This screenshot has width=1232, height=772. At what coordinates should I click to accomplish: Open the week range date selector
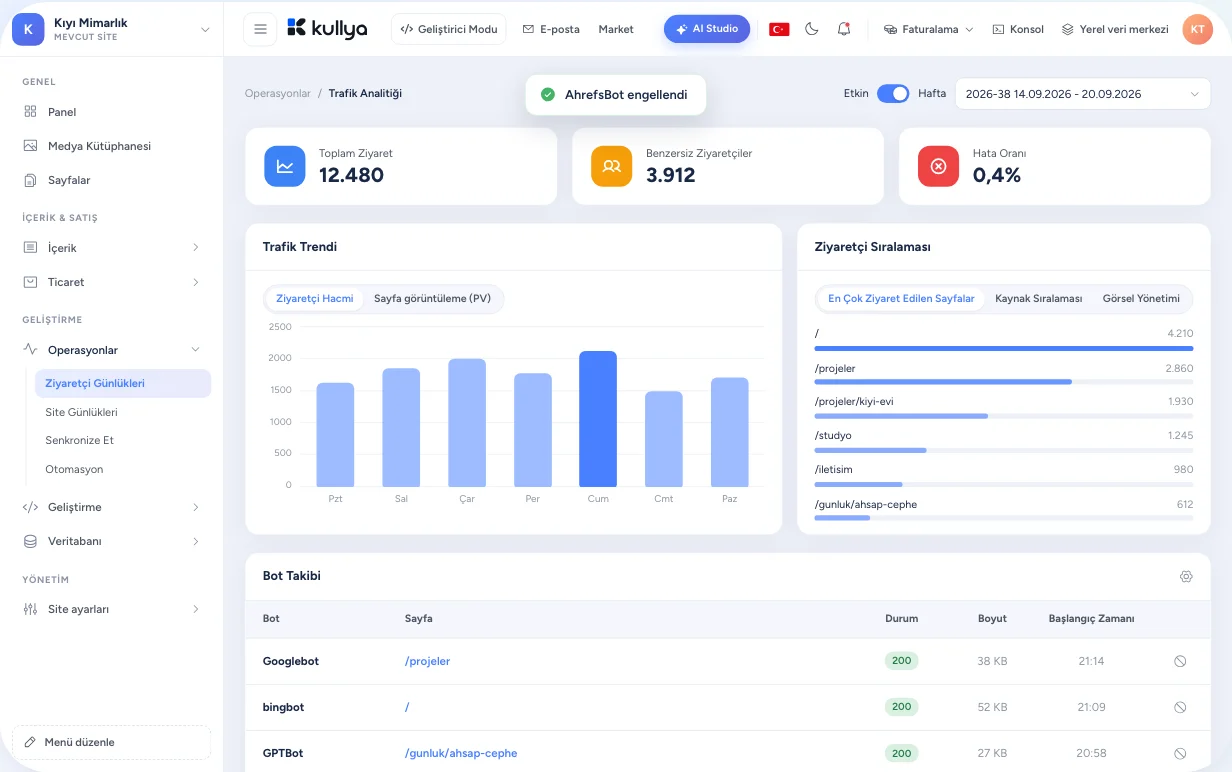point(1083,94)
